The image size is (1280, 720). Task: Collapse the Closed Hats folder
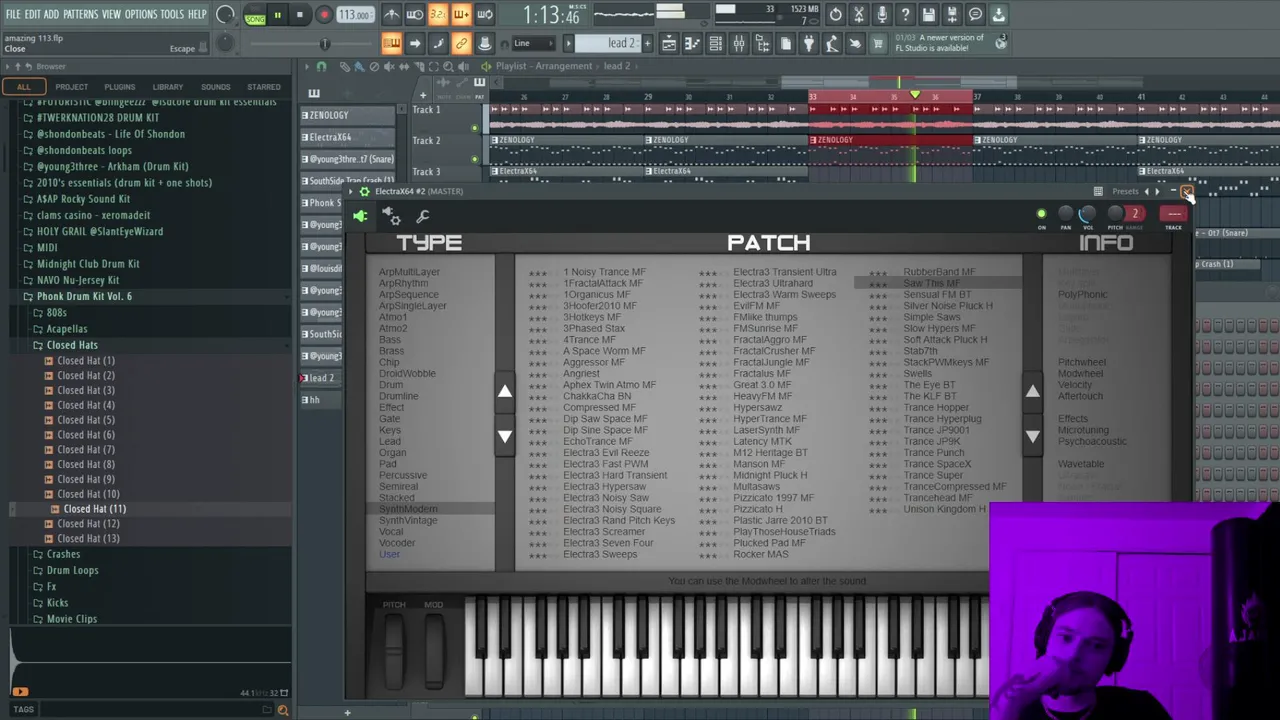[72, 345]
